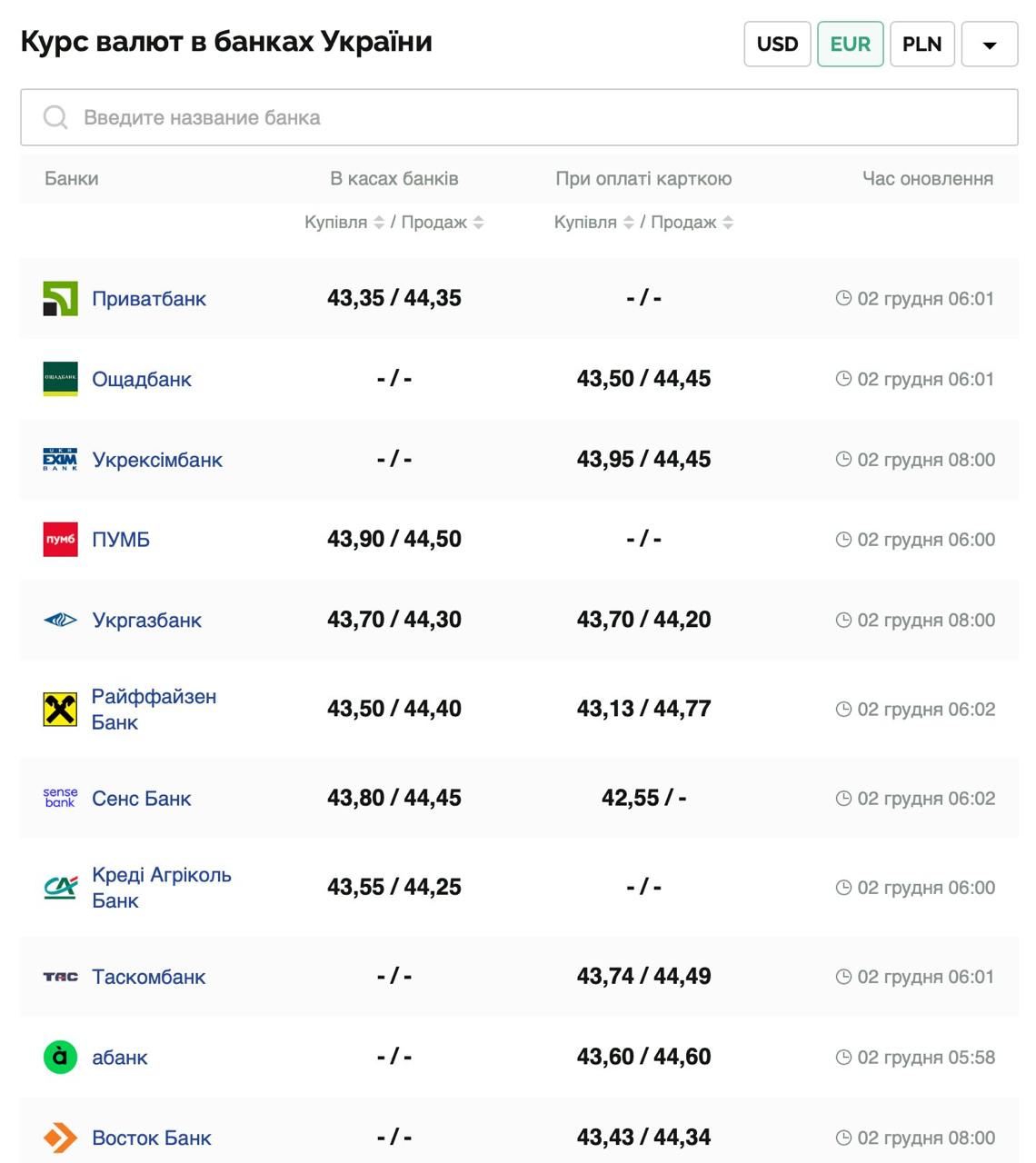Click the PrivatBank logo icon
The image size is (1036, 1163).
tap(60, 299)
